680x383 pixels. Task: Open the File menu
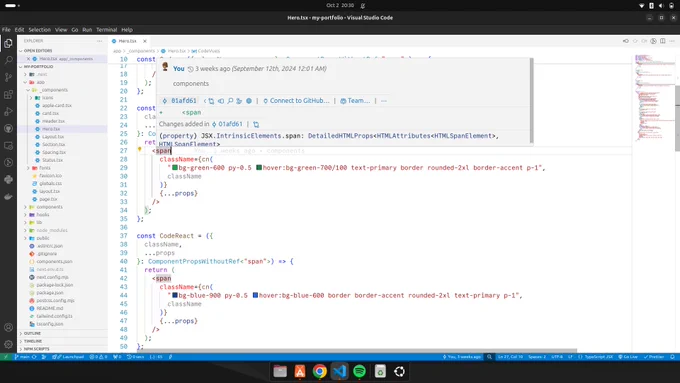6,29
